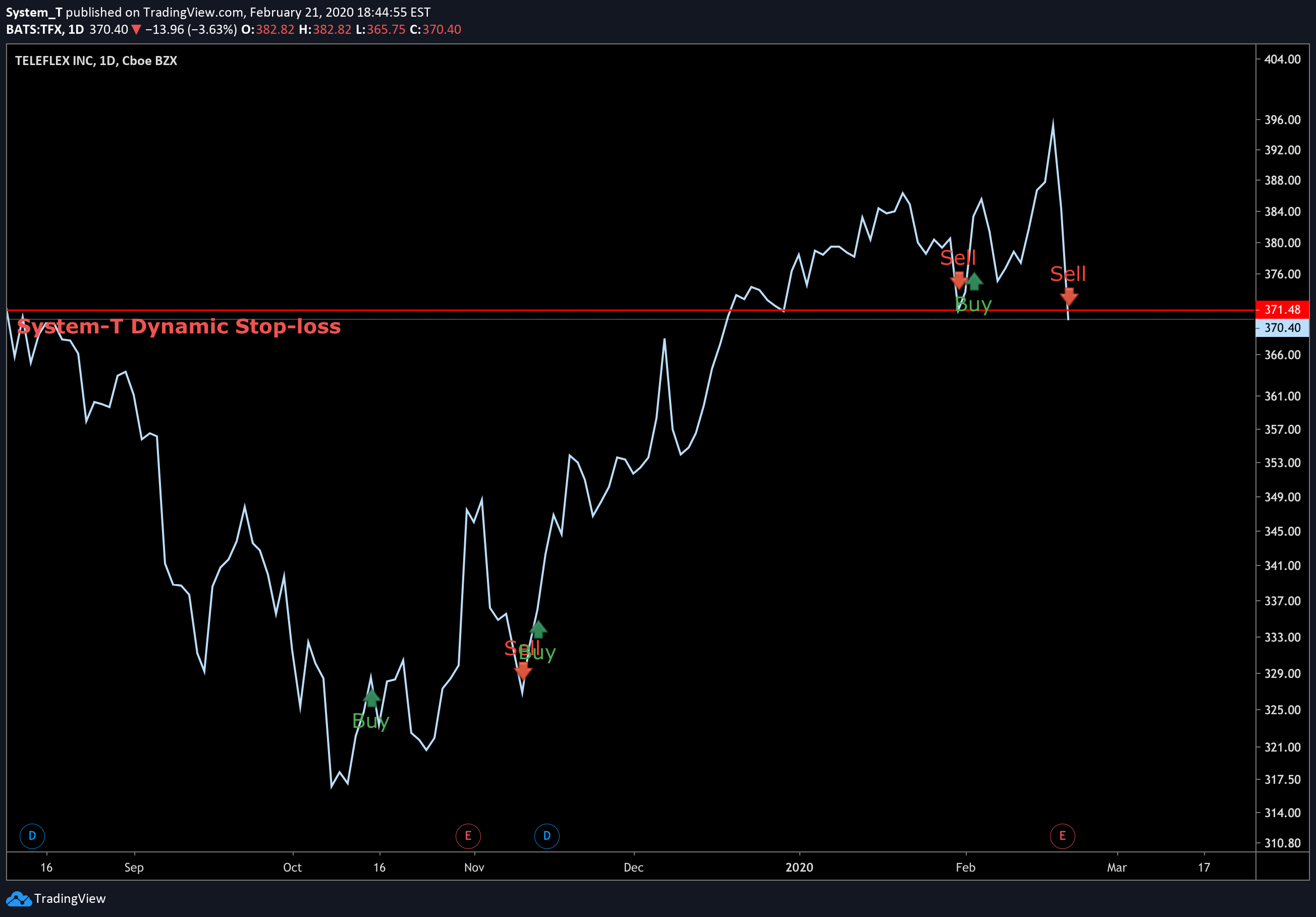The image size is (1316, 917).
Task: Click the green Buy arrow near February start
Action: [974, 282]
